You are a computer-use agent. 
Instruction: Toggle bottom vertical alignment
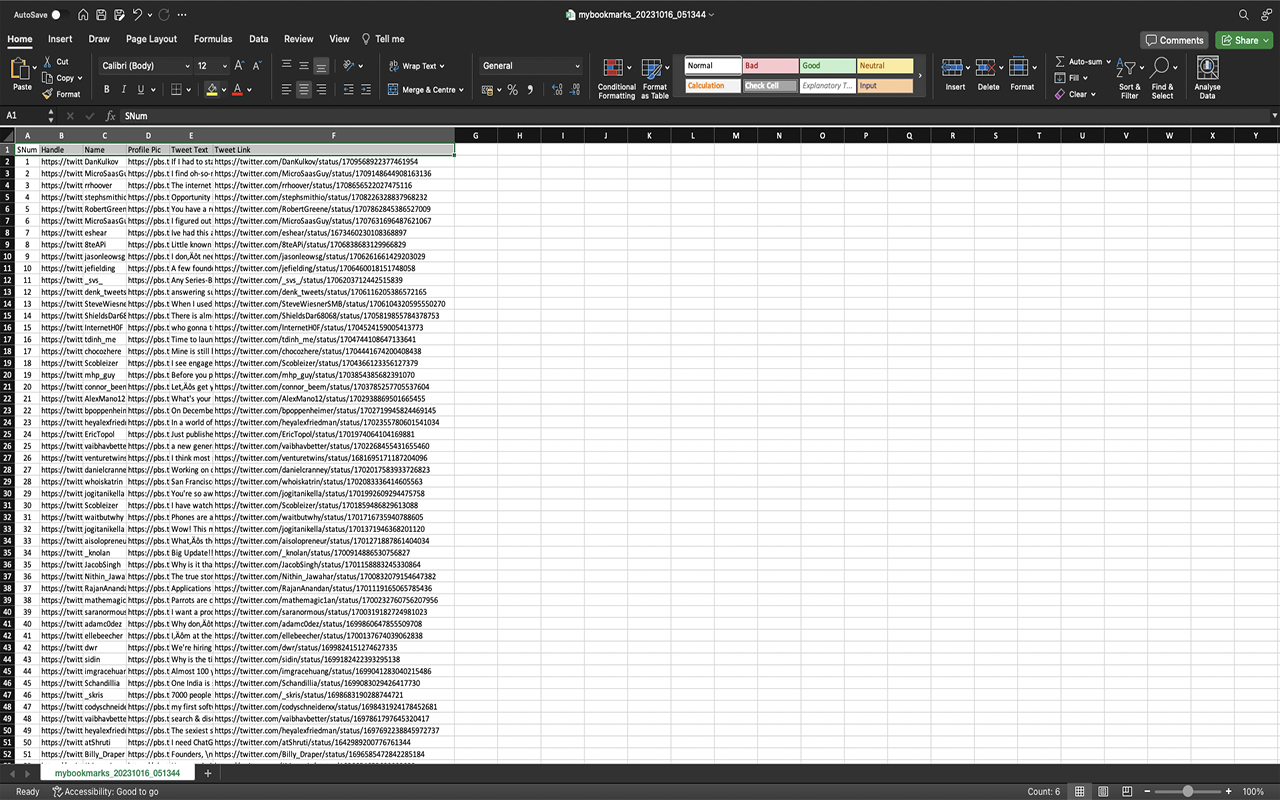click(321, 66)
